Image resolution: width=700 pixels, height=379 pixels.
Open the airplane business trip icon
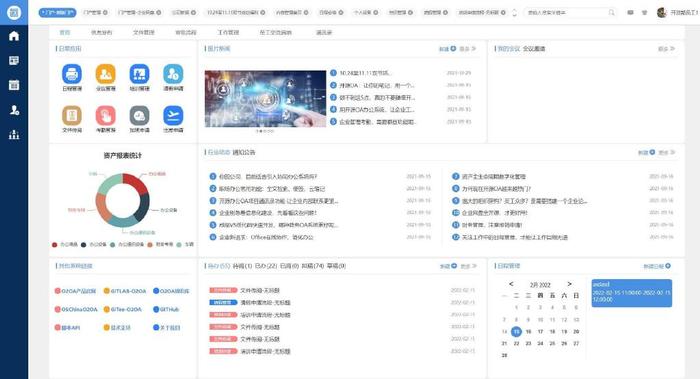pos(173,116)
